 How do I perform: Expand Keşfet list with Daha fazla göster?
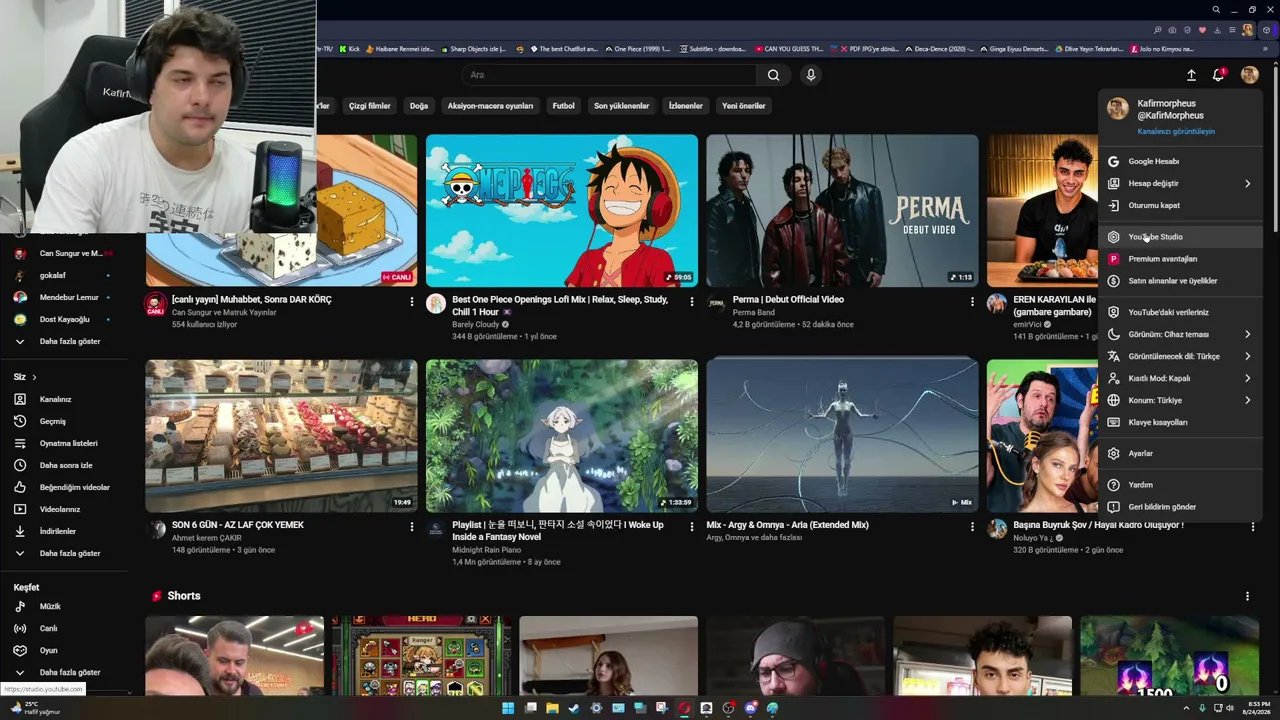tap(64, 672)
